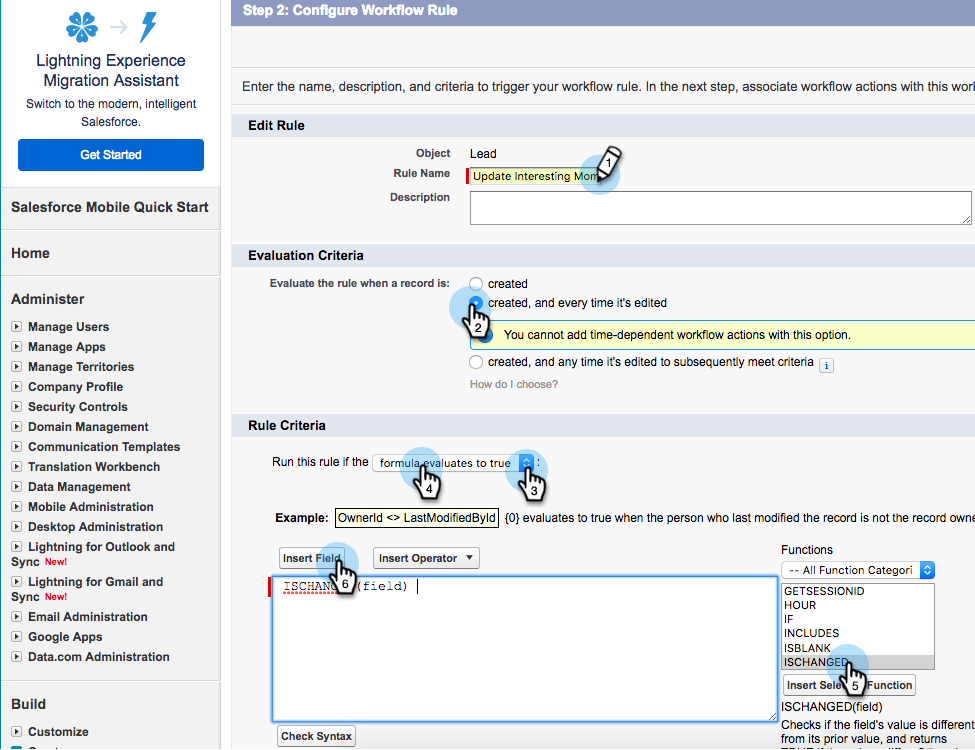The height and width of the screenshot is (750, 975).
Task: Click the Get Started button
Action: tap(111, 155)
